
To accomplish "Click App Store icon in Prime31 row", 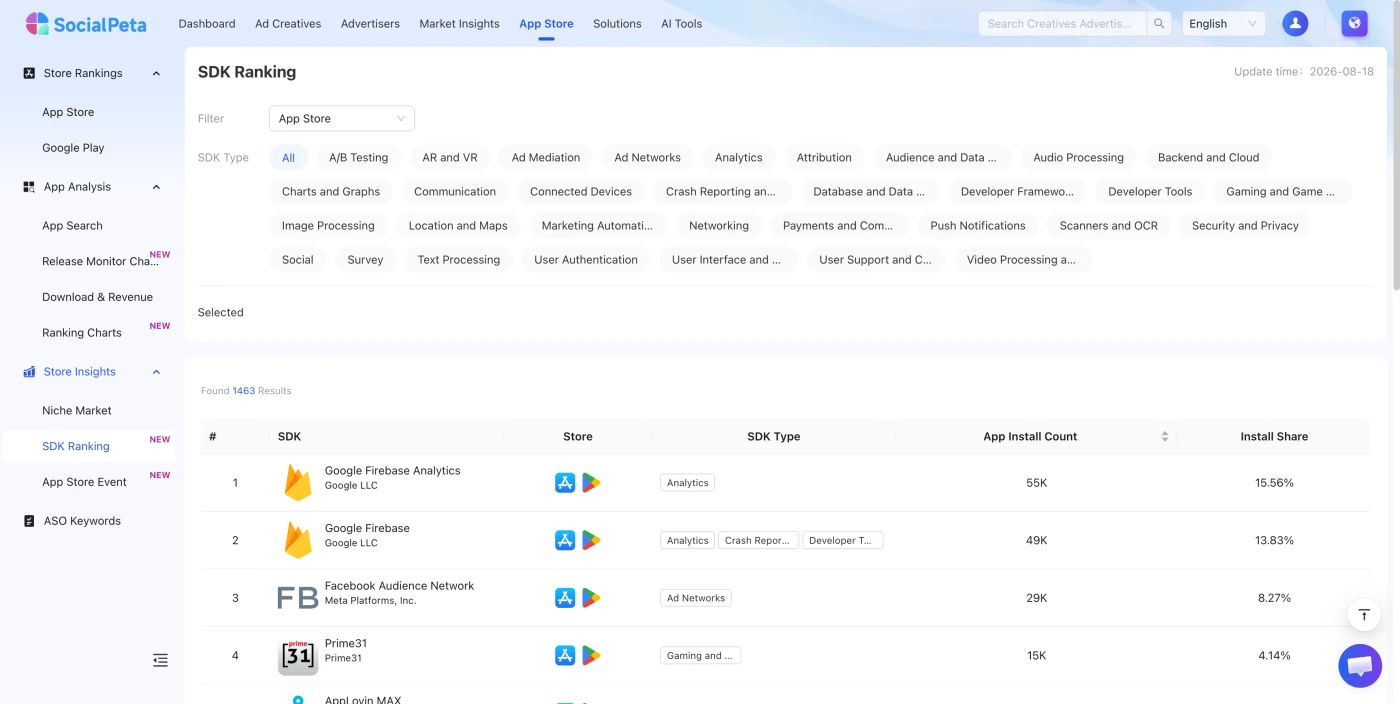I will [565, 656].
